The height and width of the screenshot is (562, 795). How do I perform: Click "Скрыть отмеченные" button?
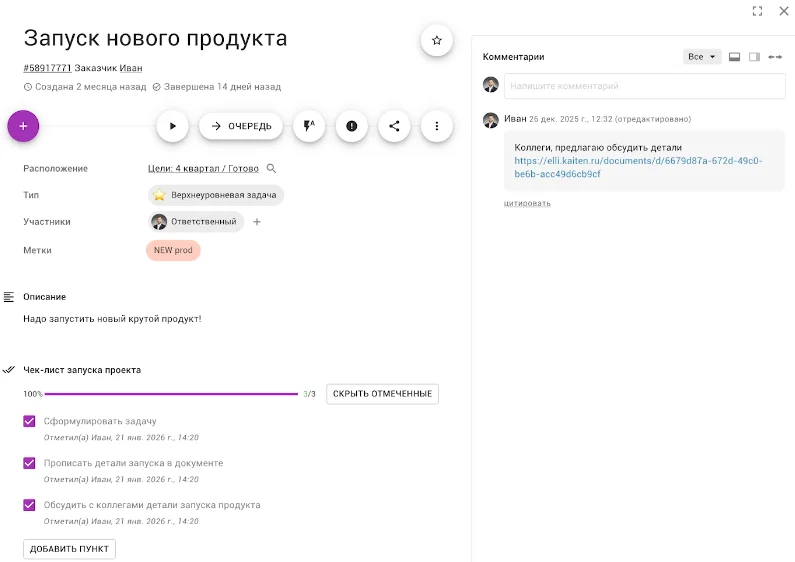[x=382, y=394]
